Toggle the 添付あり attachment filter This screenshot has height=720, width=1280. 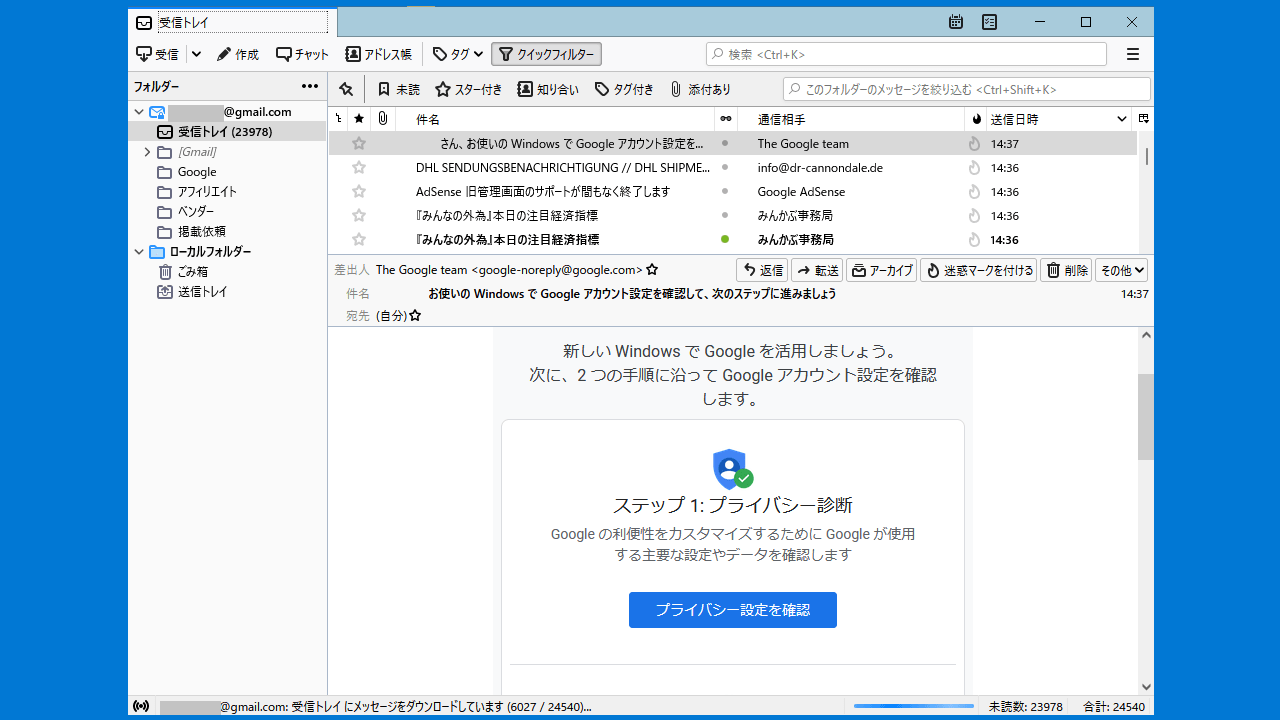pos(700,89)
